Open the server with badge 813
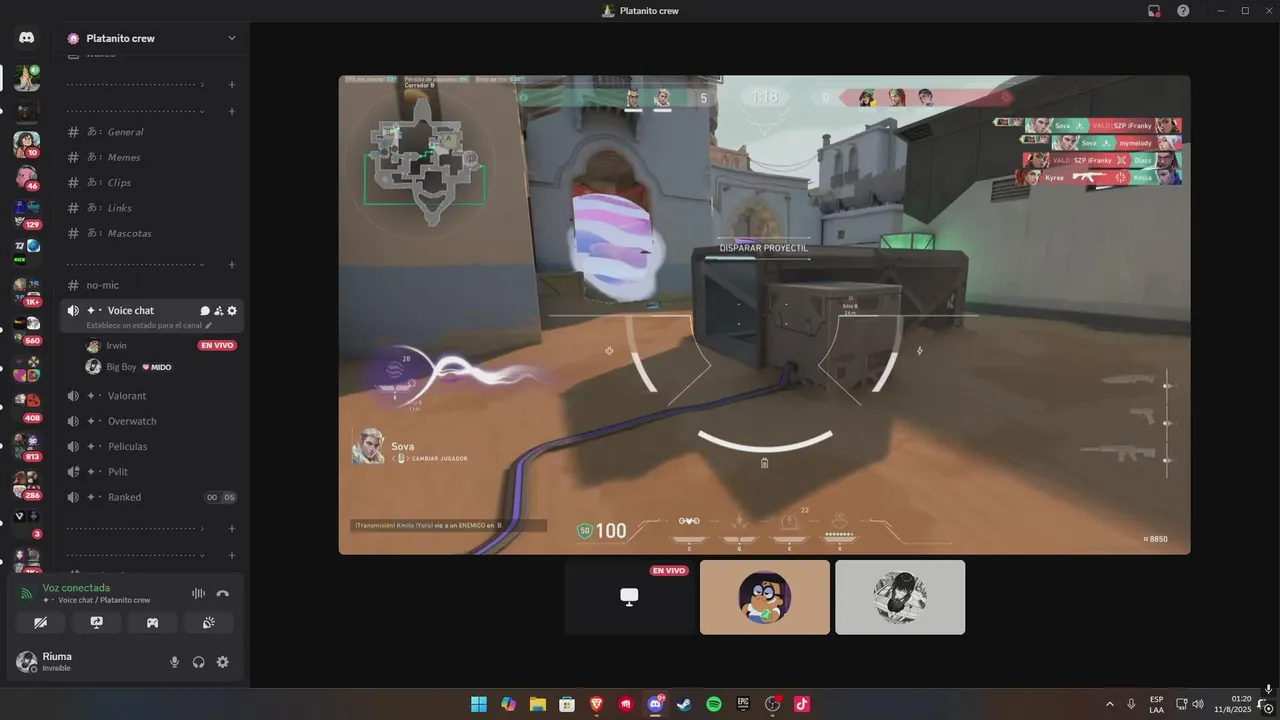1280x720 pixels. click(27, 445)
